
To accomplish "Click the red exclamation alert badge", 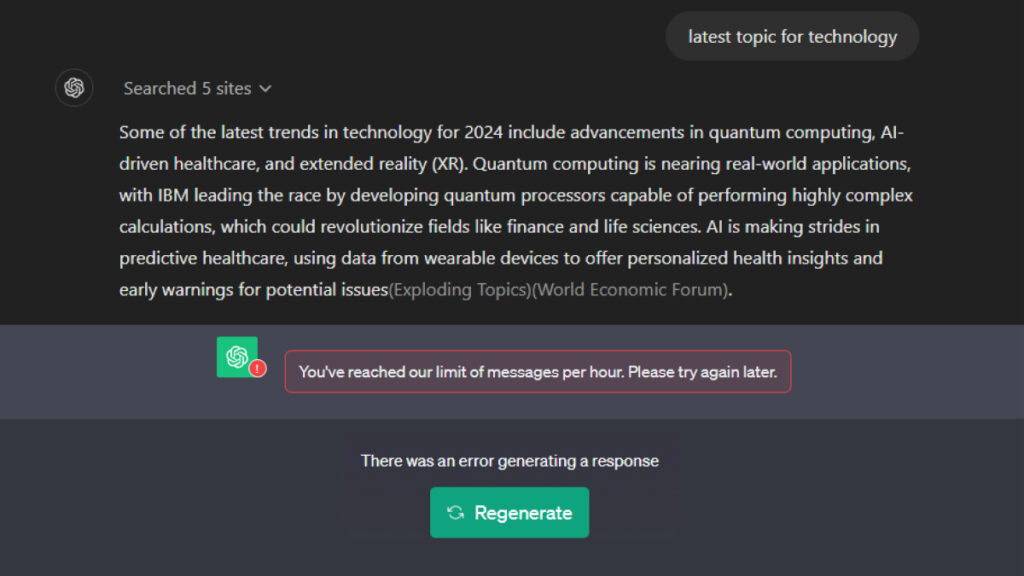I will click(x=257, y=368).
